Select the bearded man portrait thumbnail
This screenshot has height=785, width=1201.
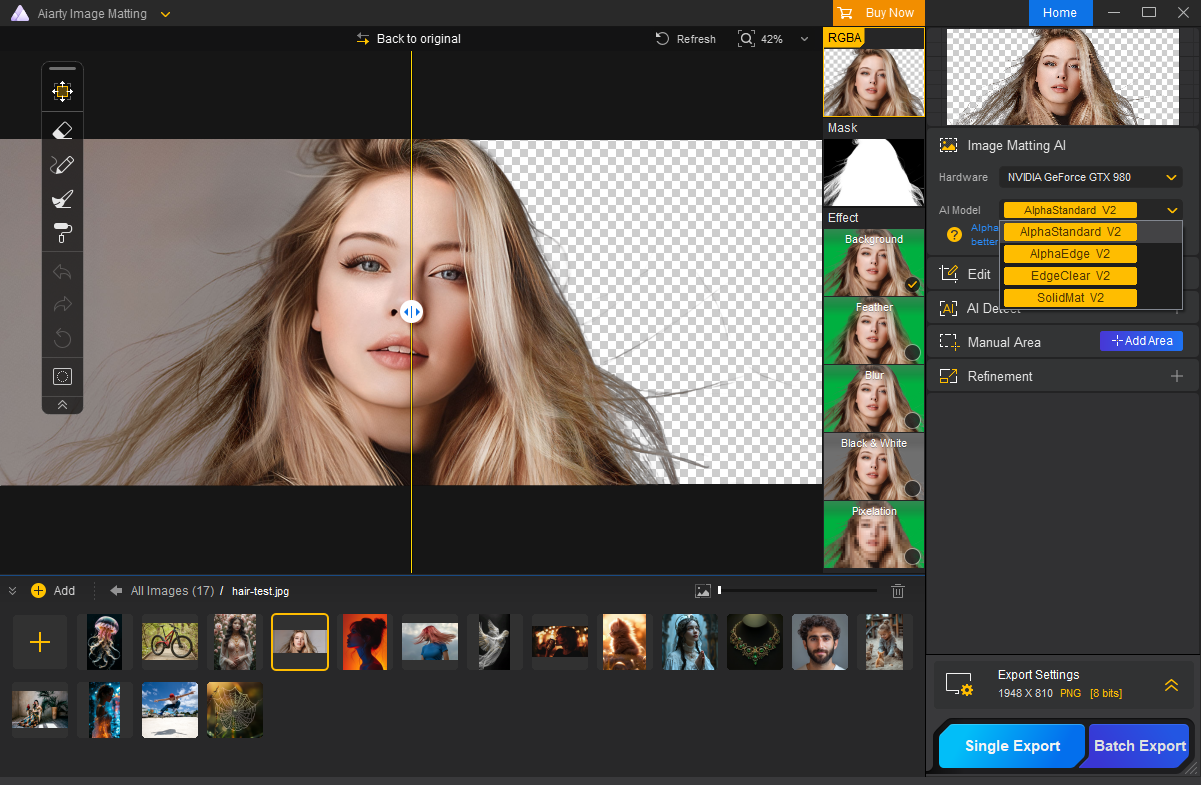pyautogui.click(x=820, y=642)
